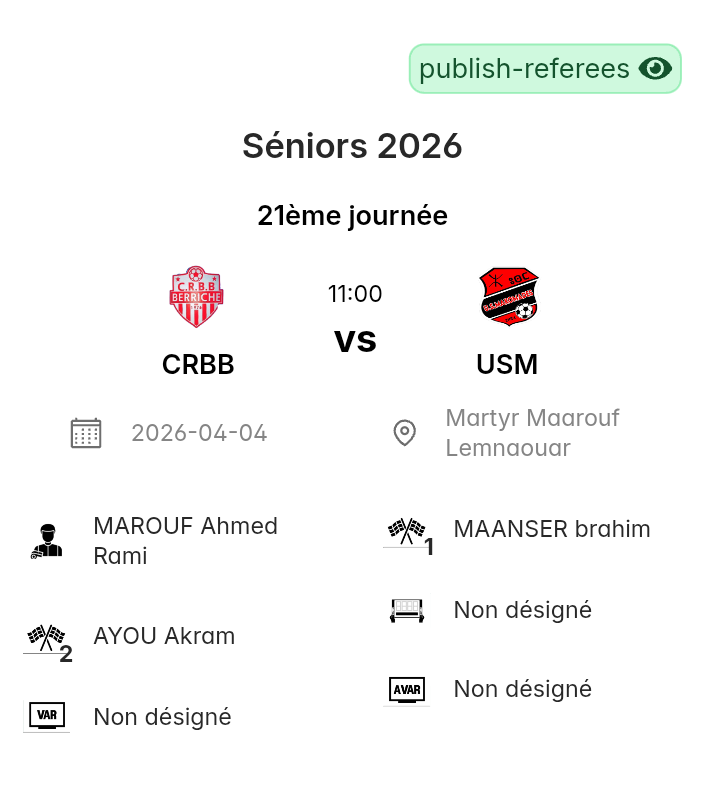Select referee name MAROUF Ahmed Rami
Image resolution: width=720 pixels, height=808 pixels.
[185, 541]
